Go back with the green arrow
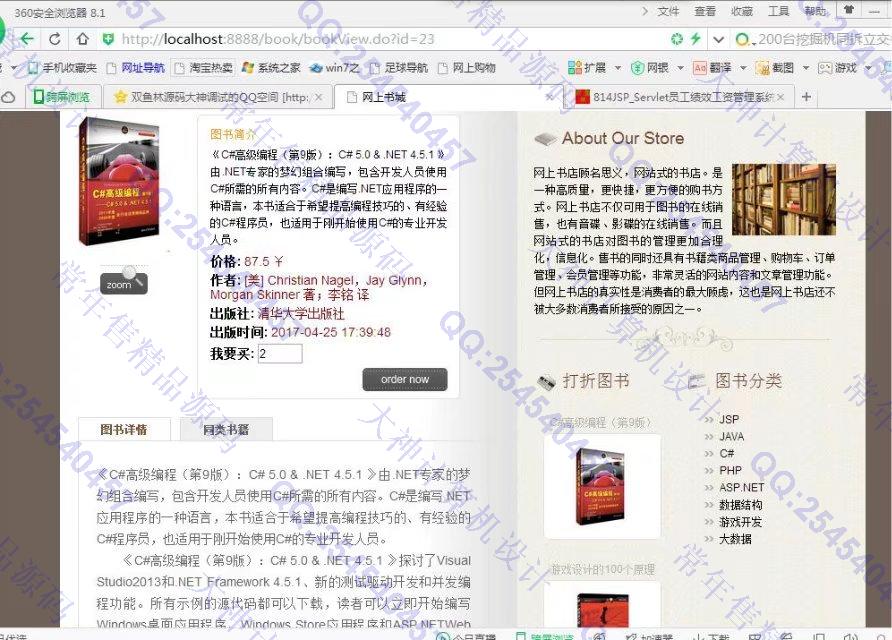The width and height of the screenshot is (892, 640). point(27,39)
